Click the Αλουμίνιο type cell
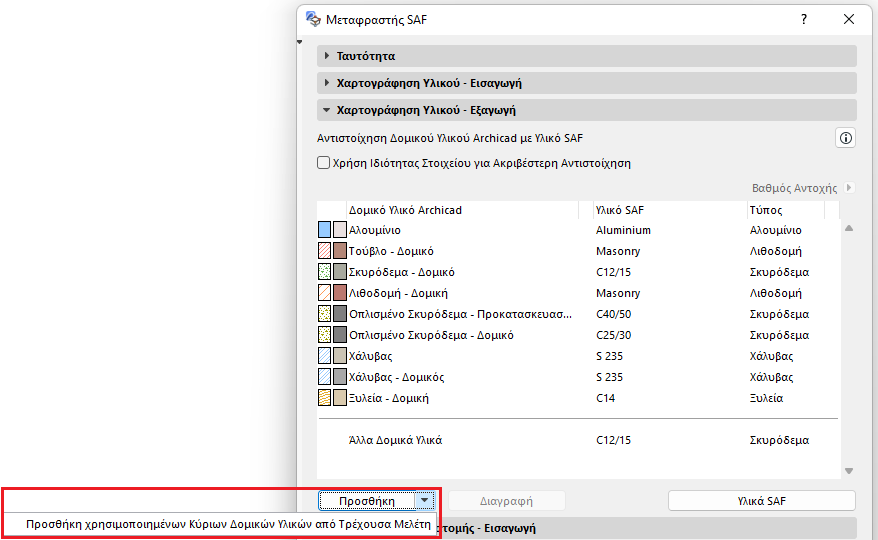Image resolution: width=878 pixels, height=540 pixels. coord(776,230)
